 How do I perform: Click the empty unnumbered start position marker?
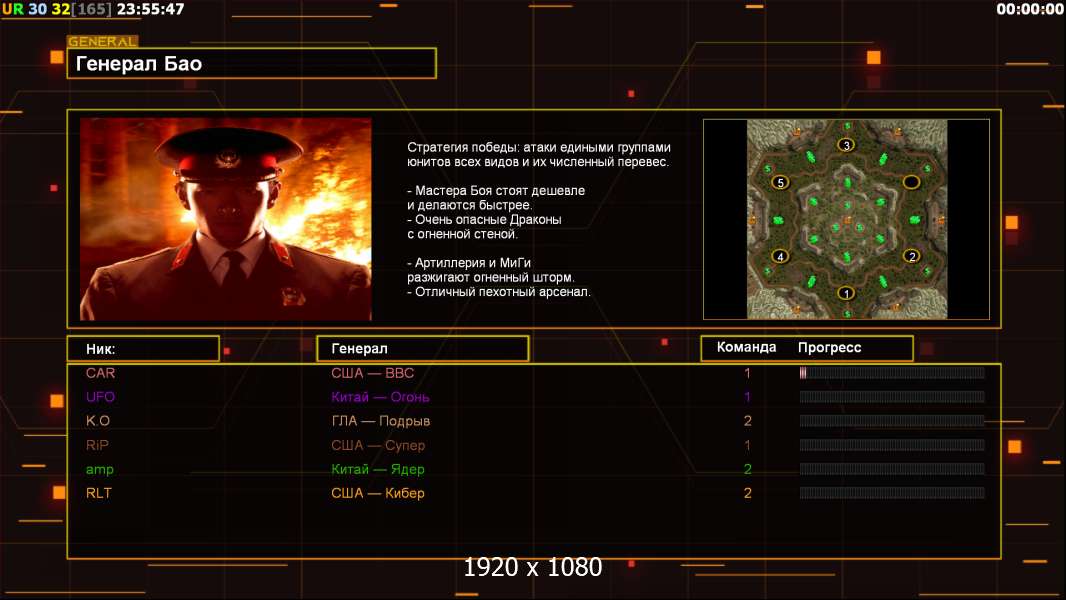click(911, 181)
